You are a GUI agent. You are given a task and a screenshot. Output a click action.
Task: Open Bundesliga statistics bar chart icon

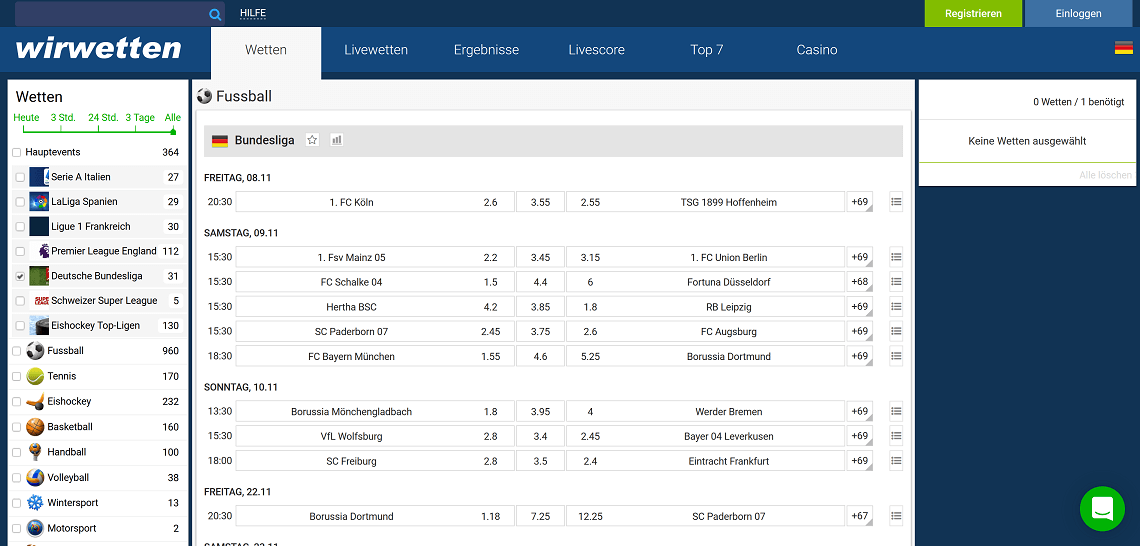coord(336,140)
